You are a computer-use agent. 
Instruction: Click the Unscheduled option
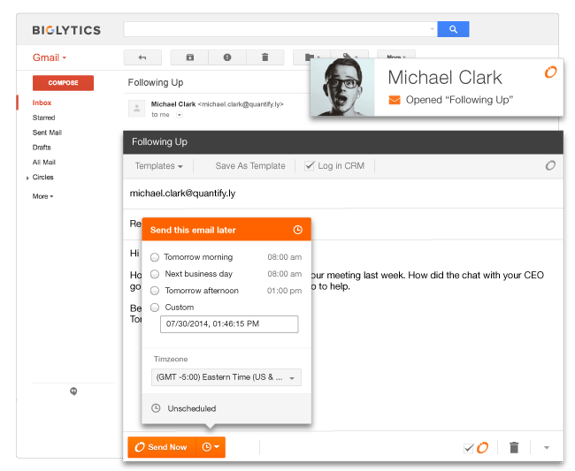[192, 408]
